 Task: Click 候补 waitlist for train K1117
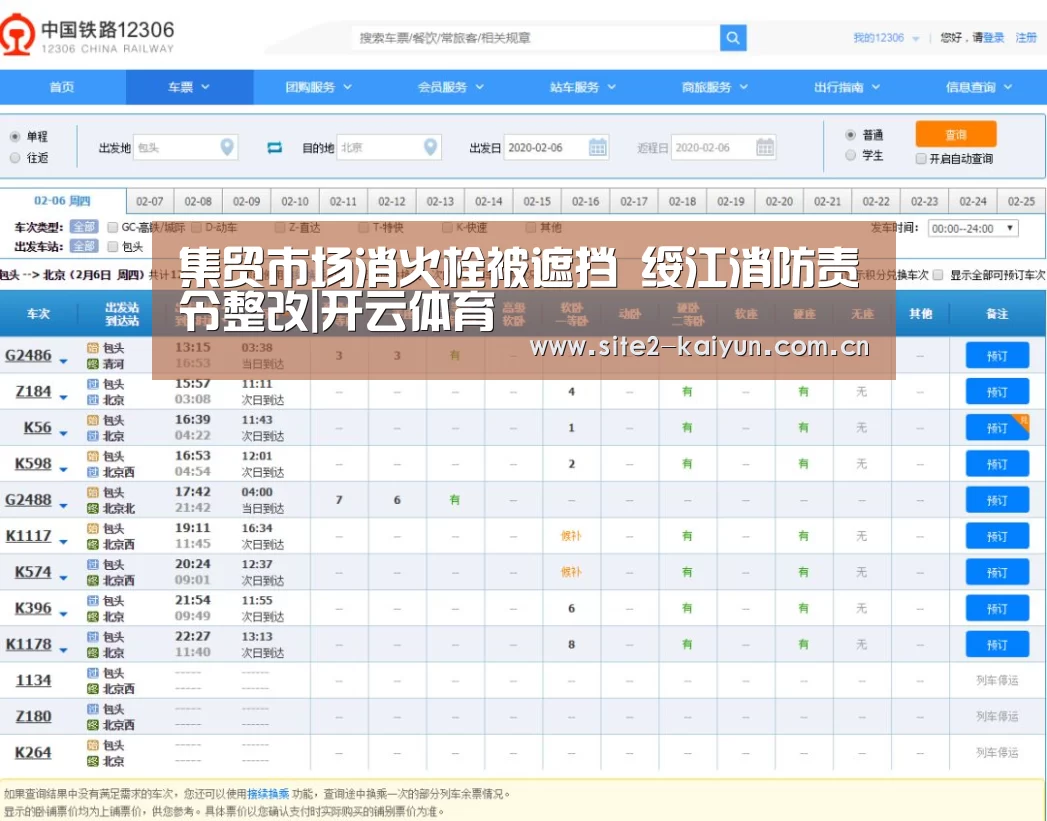[x=571, y=536]
